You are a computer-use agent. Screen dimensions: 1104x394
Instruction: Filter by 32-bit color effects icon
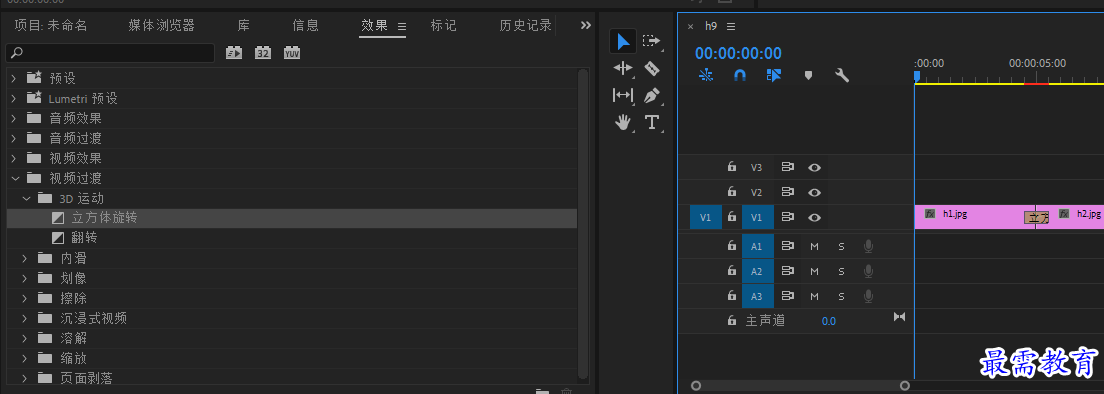pos(263,53)
